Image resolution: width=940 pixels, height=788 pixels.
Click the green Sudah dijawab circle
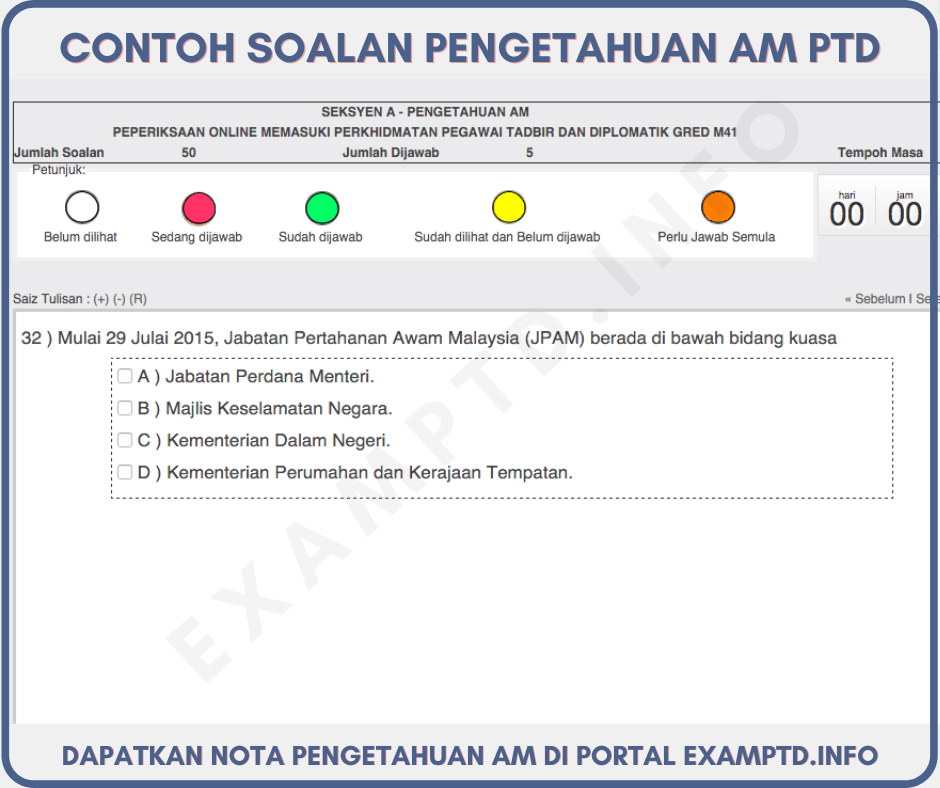tap(322, 207)
